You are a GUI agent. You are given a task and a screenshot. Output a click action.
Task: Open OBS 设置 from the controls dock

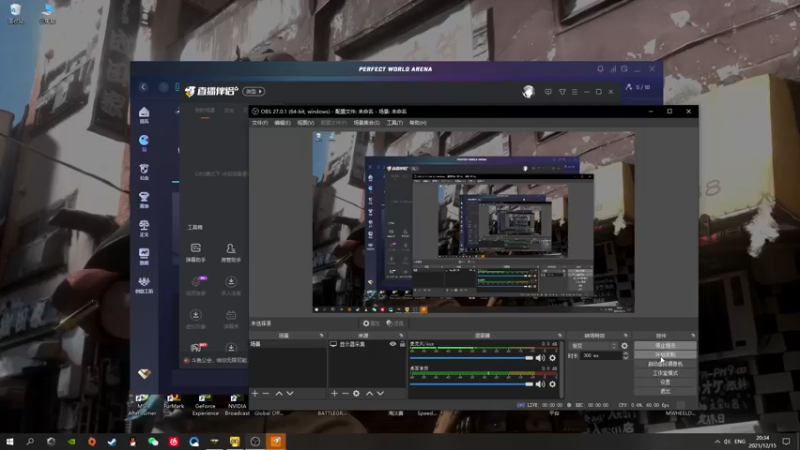[x=665, y=382]
